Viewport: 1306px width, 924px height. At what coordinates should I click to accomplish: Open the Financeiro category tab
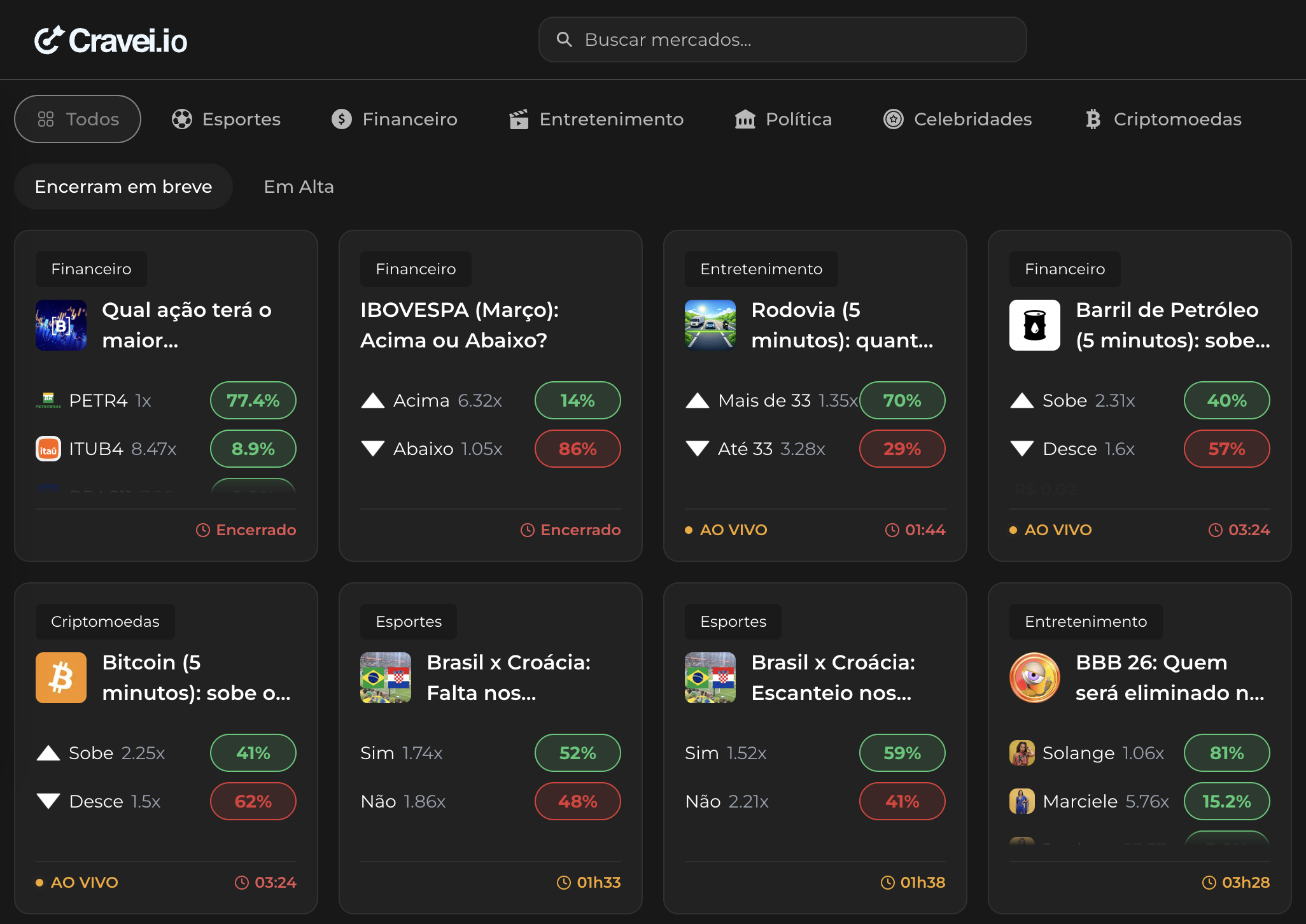pyautogui.click(x=394, y=119)
